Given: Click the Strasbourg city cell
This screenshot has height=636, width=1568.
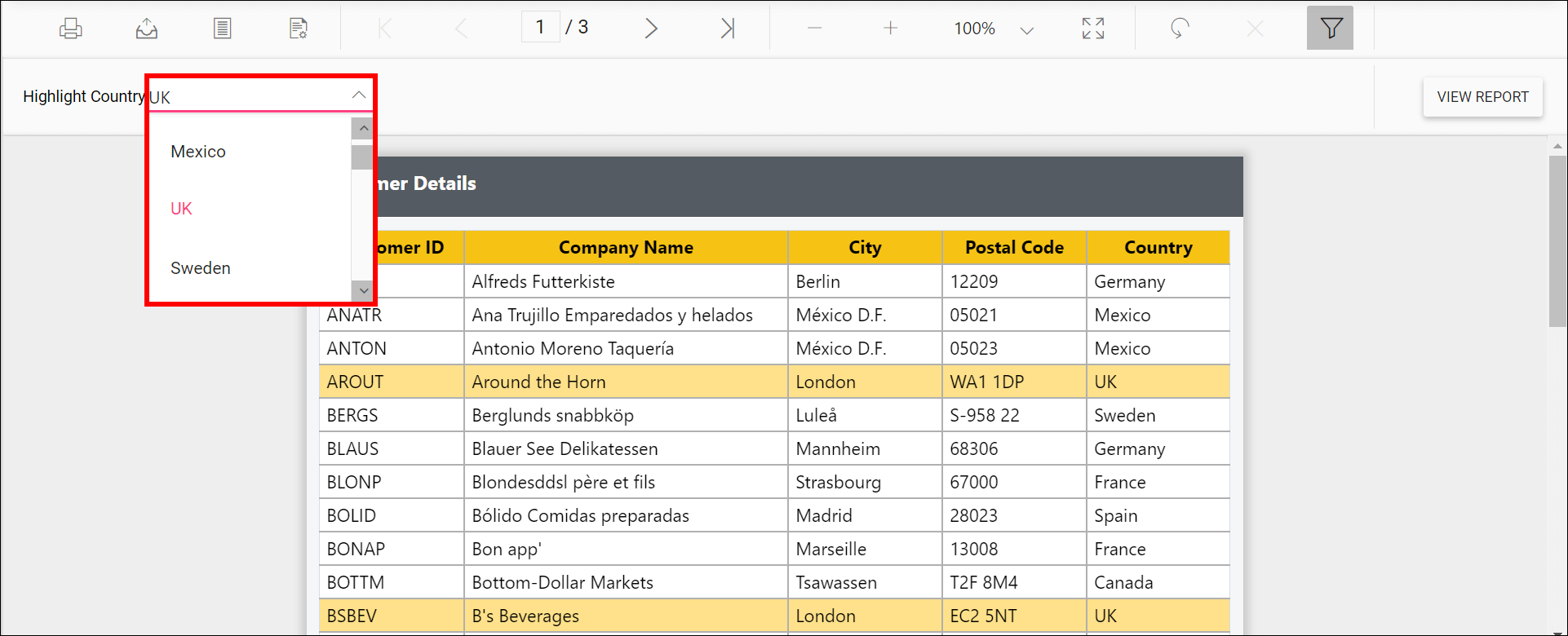Looking at the screenshot, I should pyautogui.click(x=865, y=482).
